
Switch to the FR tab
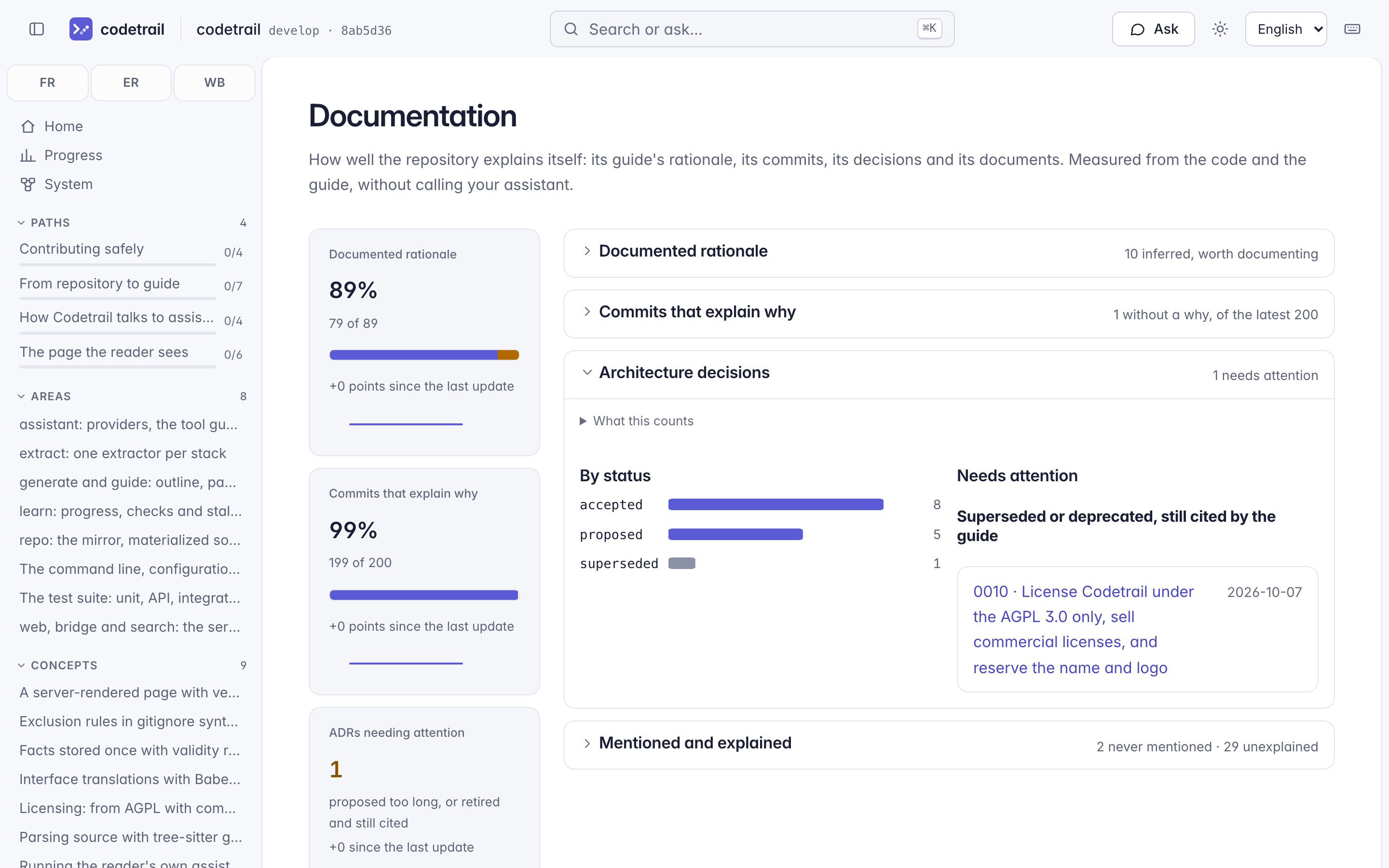tap(48, 82)
